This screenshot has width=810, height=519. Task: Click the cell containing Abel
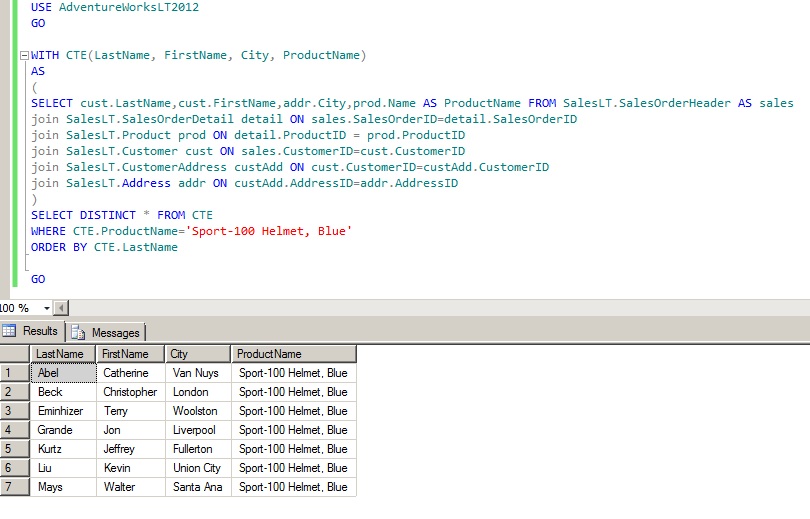[64, 373]
